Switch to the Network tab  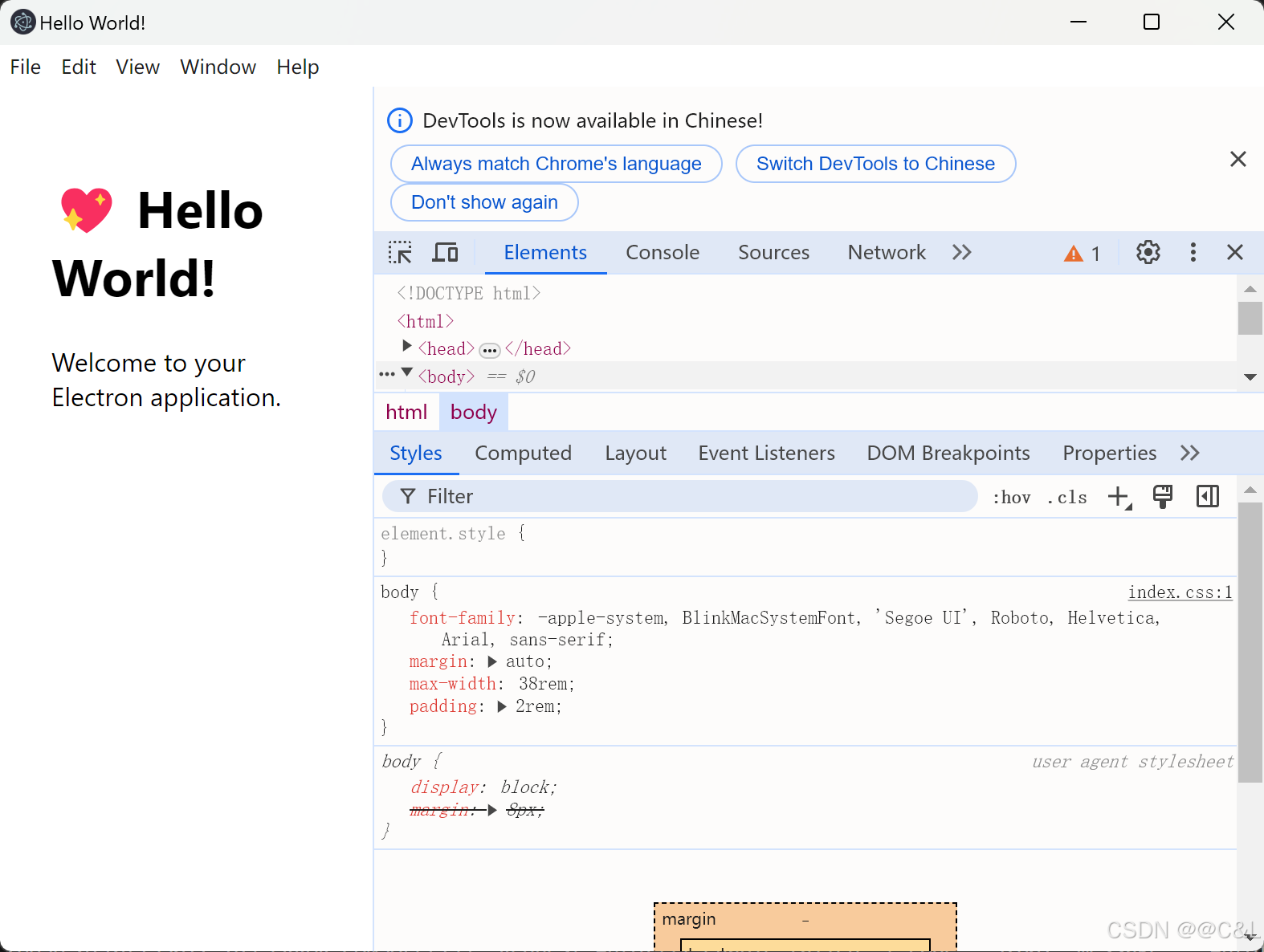coord(887,253)
